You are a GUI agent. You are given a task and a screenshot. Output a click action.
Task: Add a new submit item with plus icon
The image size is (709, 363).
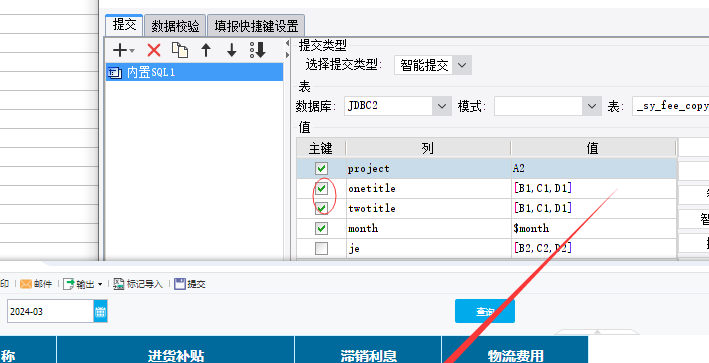[x=119, y=50]
